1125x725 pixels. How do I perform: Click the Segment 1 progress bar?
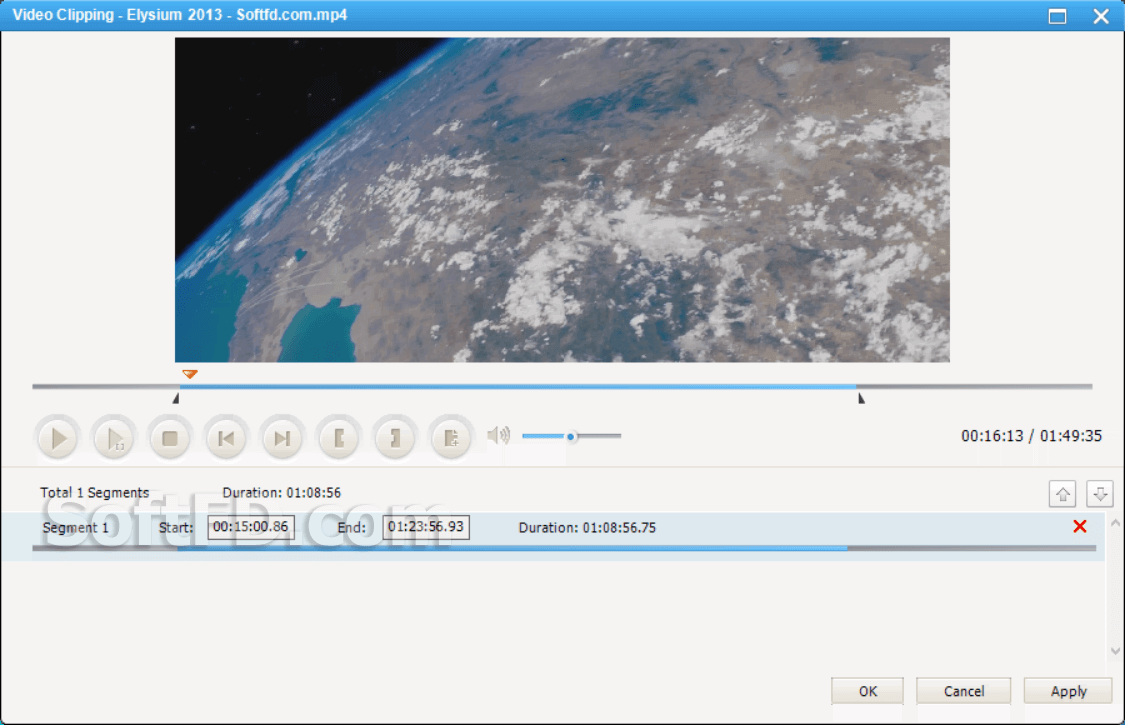pyautogui.click(x=564, y=548)
